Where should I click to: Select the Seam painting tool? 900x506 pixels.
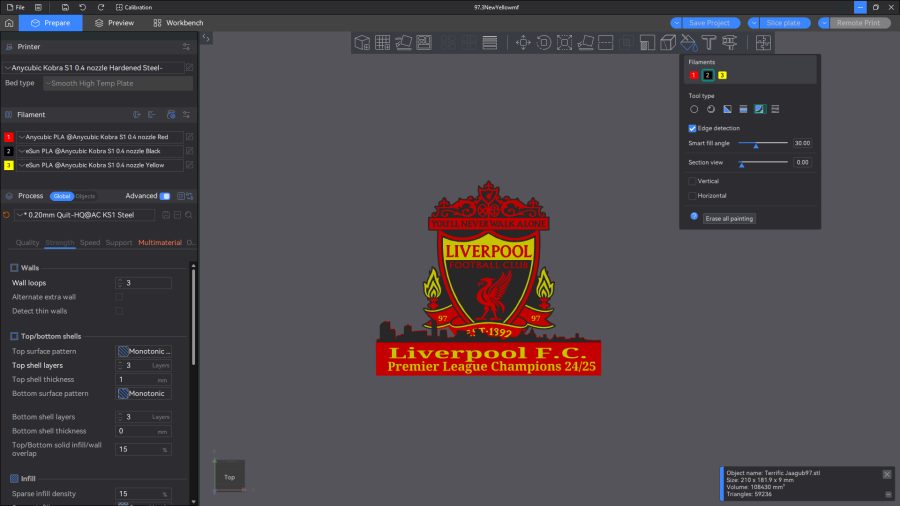point(668,42)
